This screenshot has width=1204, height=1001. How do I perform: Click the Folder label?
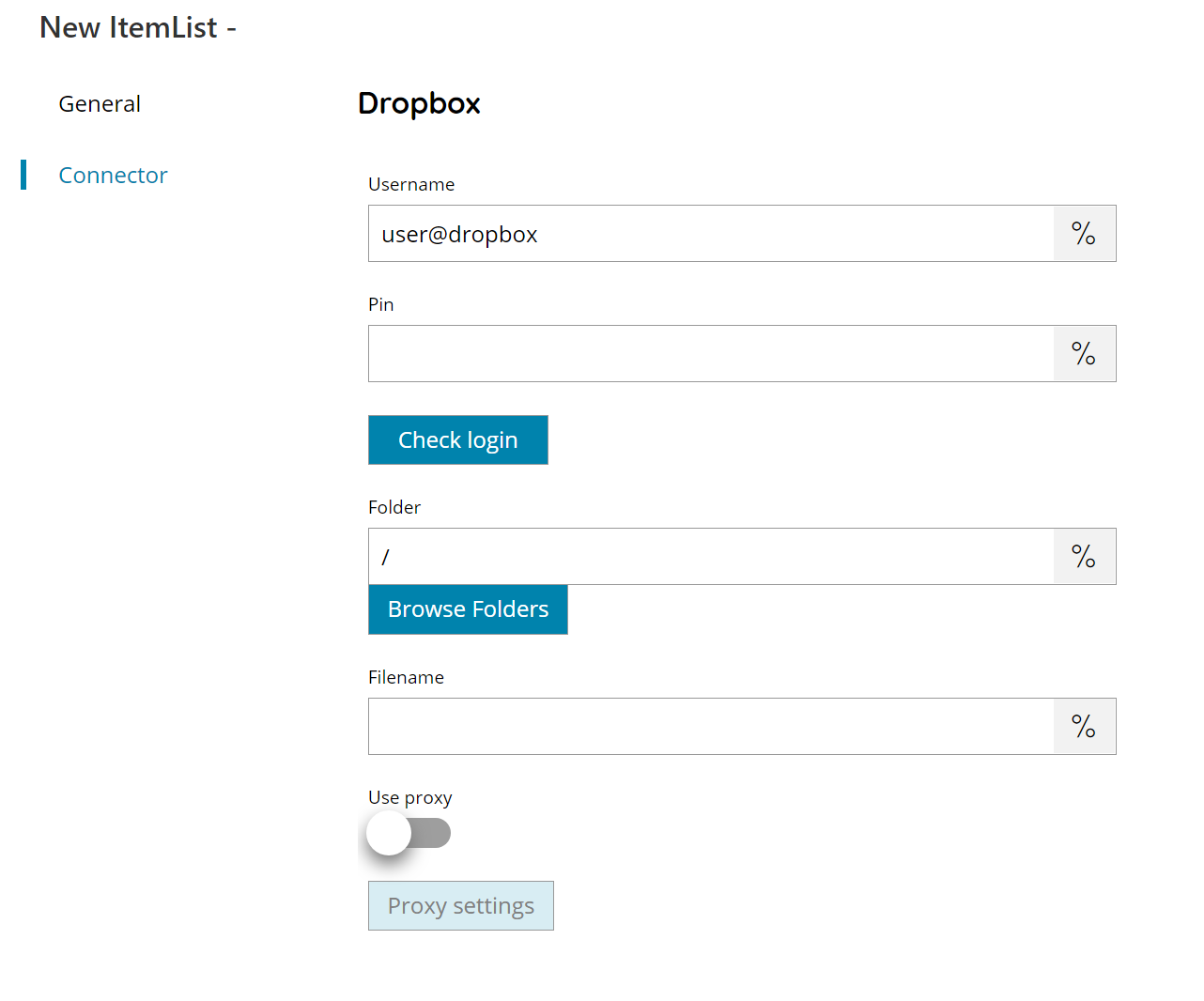pyautogui.click(x=394, y=508)
